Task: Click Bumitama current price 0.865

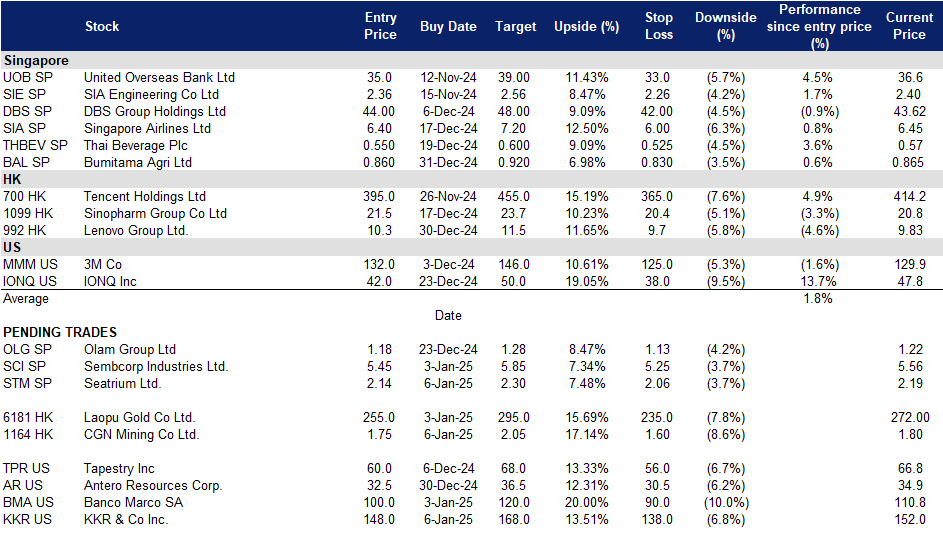Action: [x=908, y=162]
